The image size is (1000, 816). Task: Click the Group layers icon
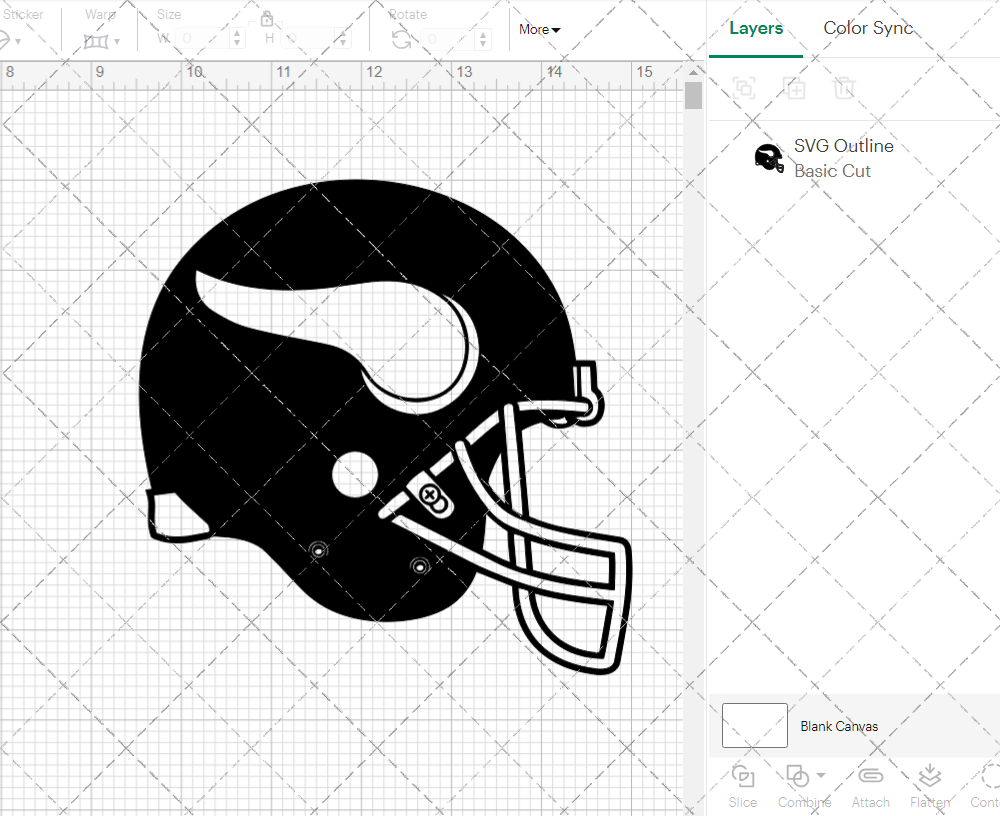743,88
